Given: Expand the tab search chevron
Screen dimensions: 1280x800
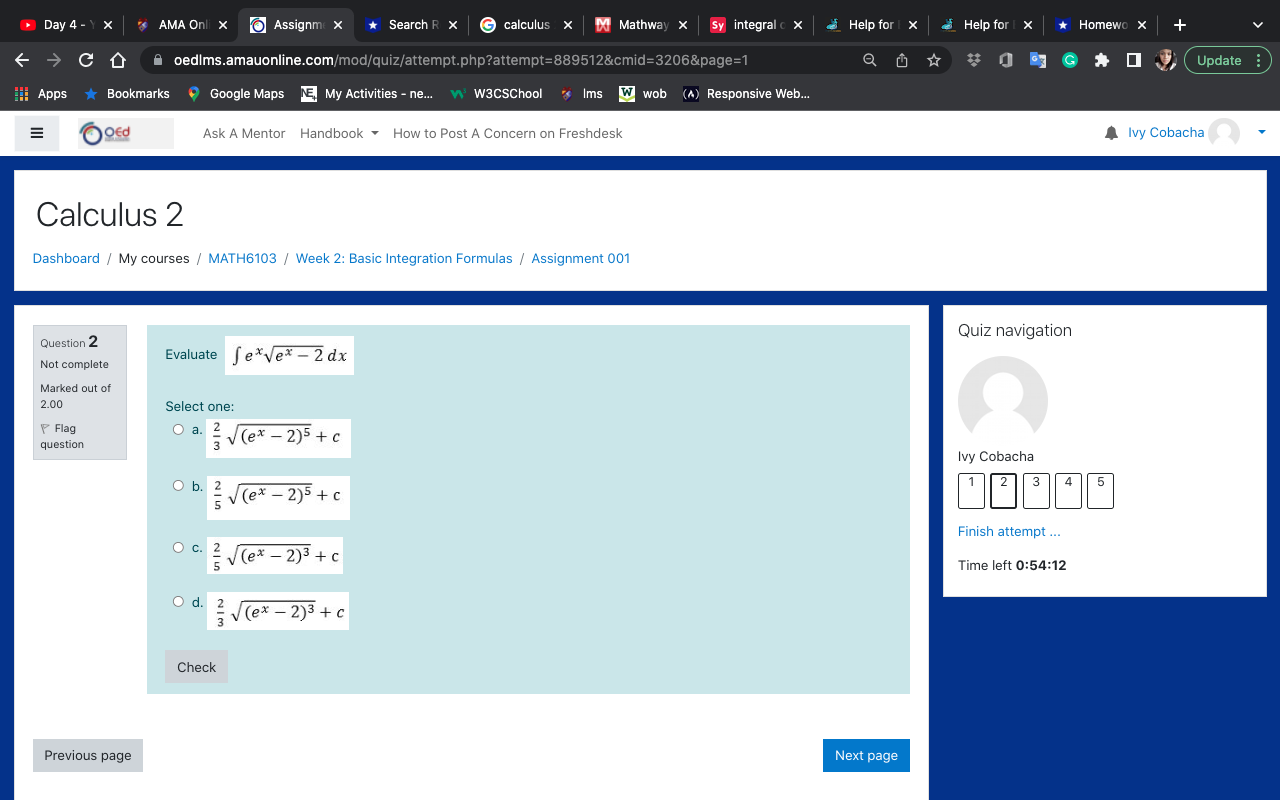Looking at the screenshot, I should click(x=1258, y=25).
